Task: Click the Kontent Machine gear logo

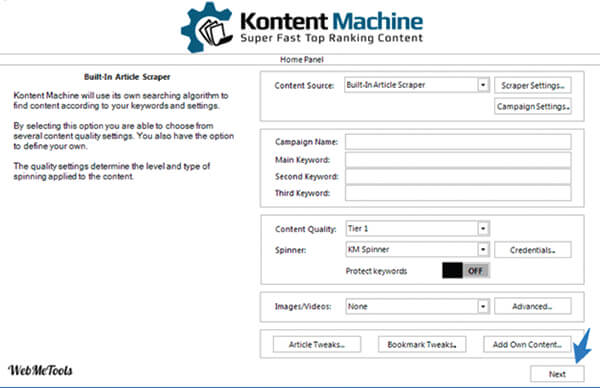Action: pyautogui.click(x=207, y=28)
